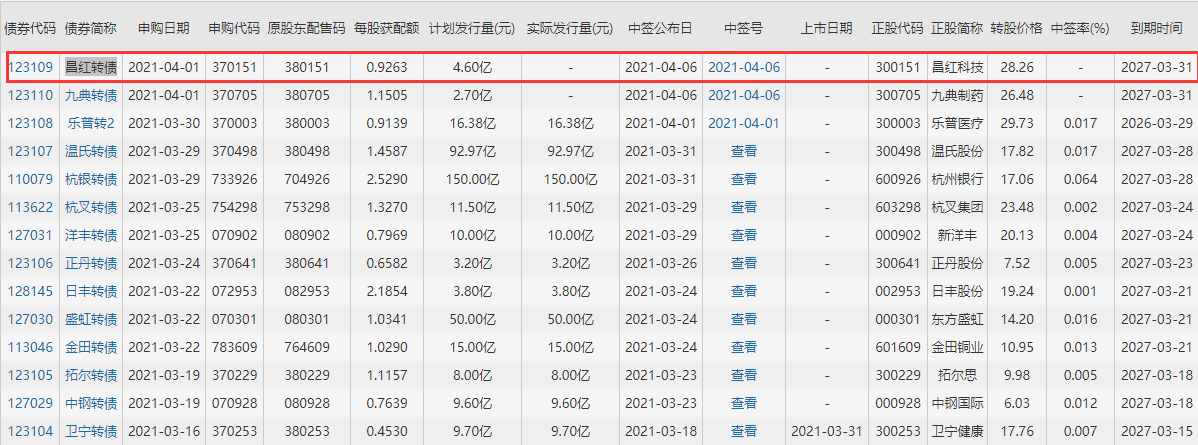Open bond code link 123104
The width and height of the screenshot is (1198, 445).
[31, 432]
